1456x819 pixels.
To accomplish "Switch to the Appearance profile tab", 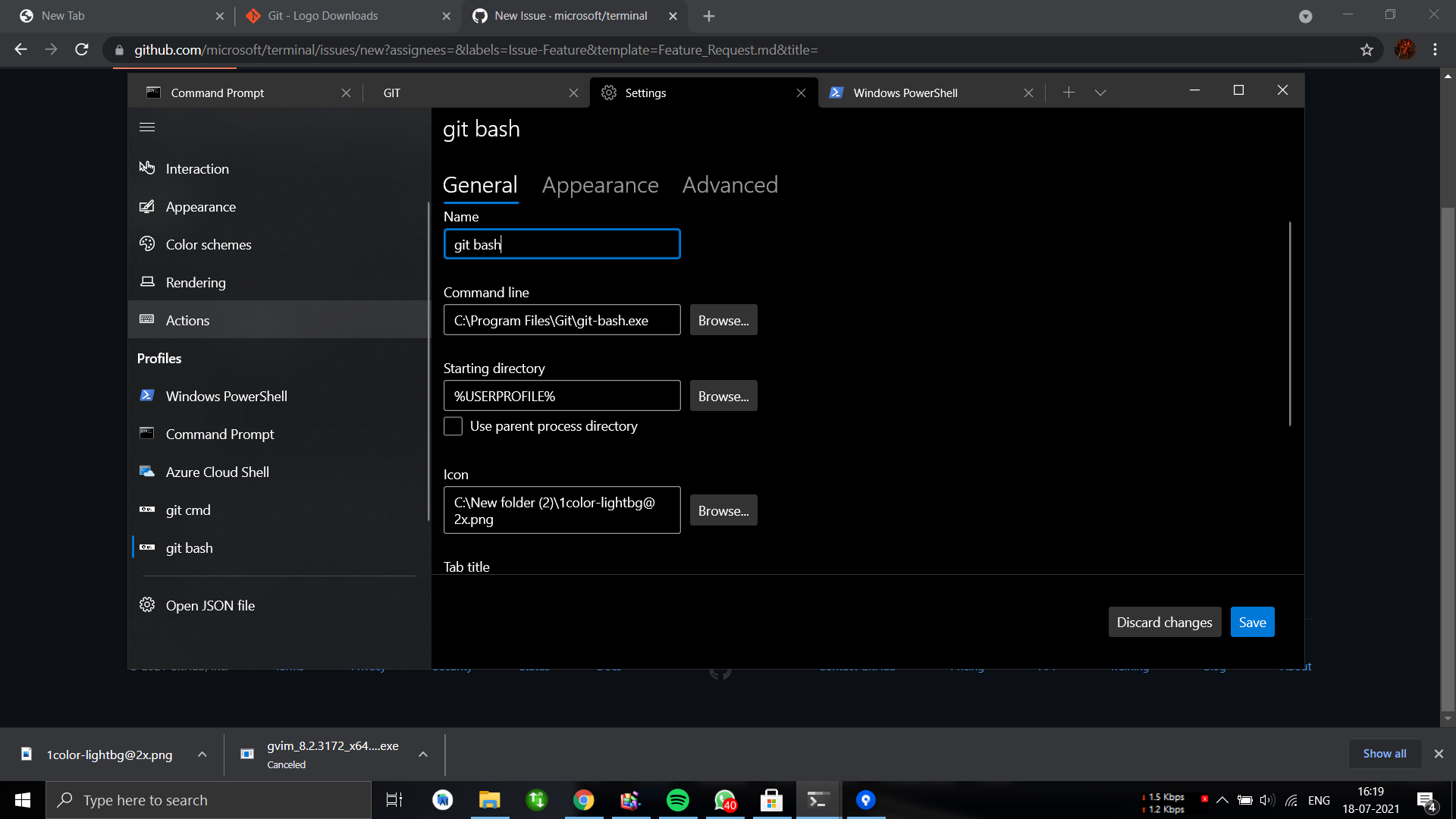I will tap(600, 185).
